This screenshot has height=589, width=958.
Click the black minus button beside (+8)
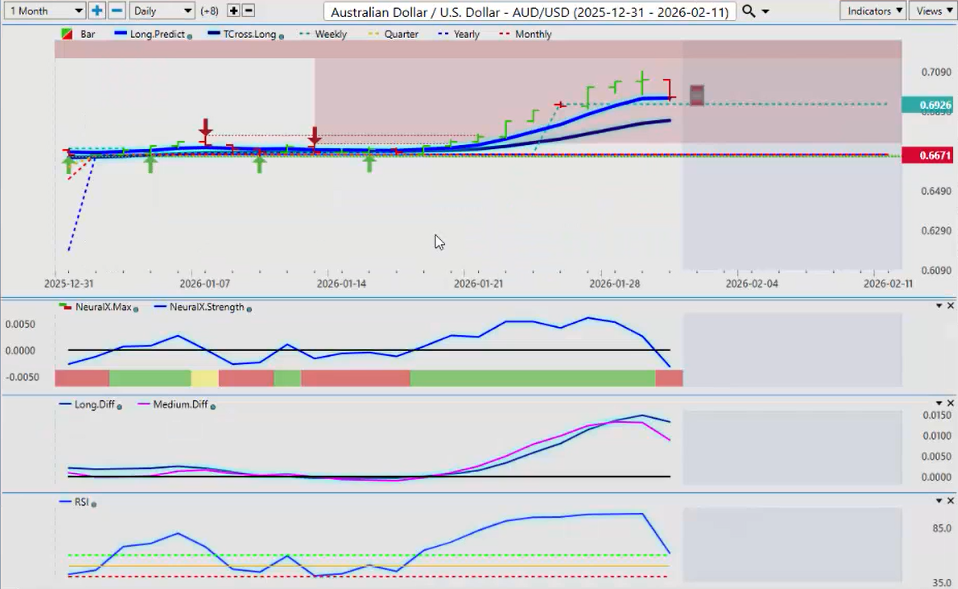(248, 11)
